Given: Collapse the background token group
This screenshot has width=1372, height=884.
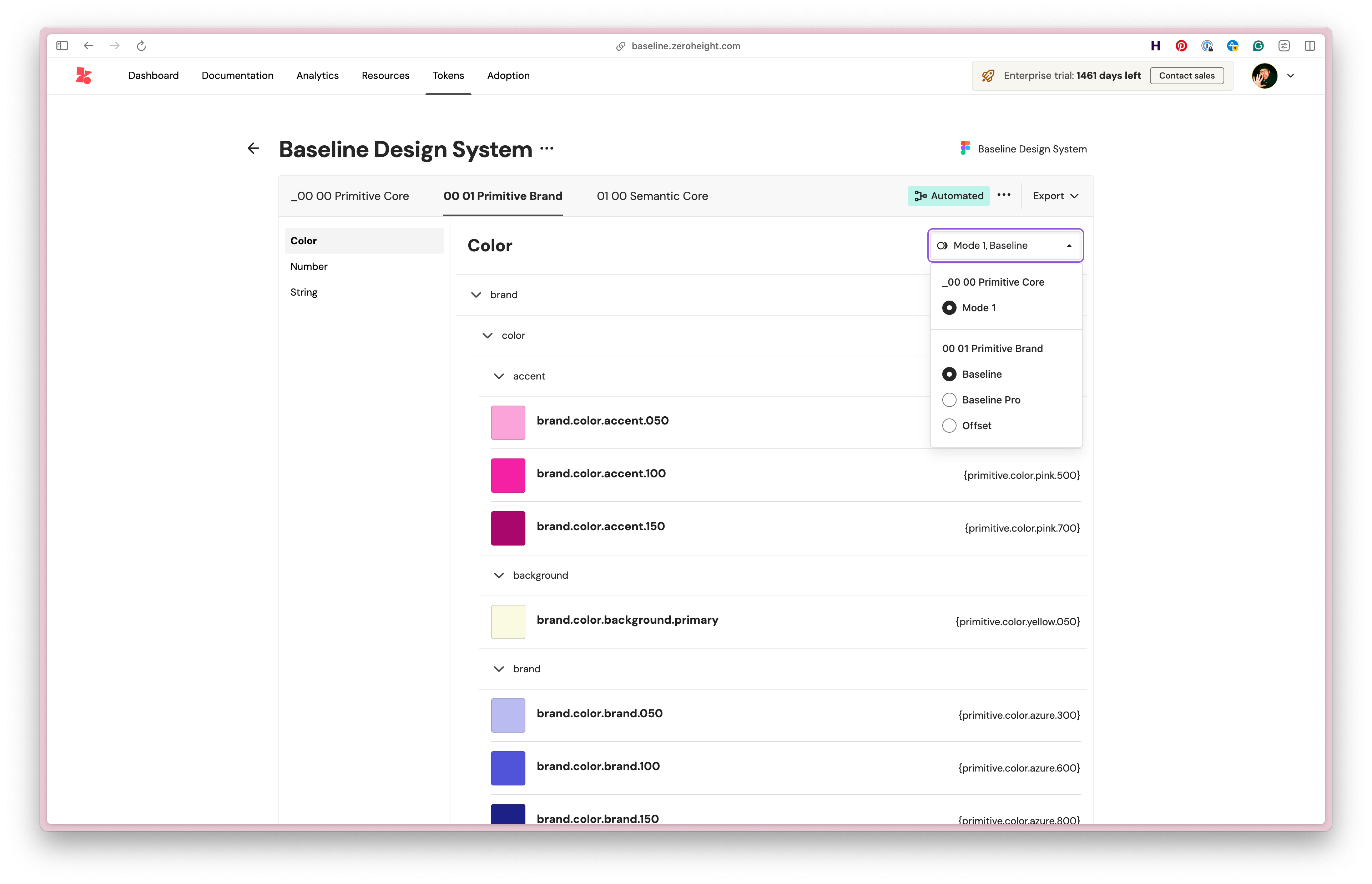Looking at the screenshot, I should [499, 575].
